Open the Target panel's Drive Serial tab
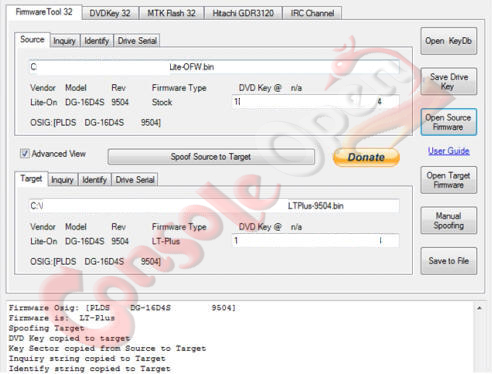 point(135,180)
